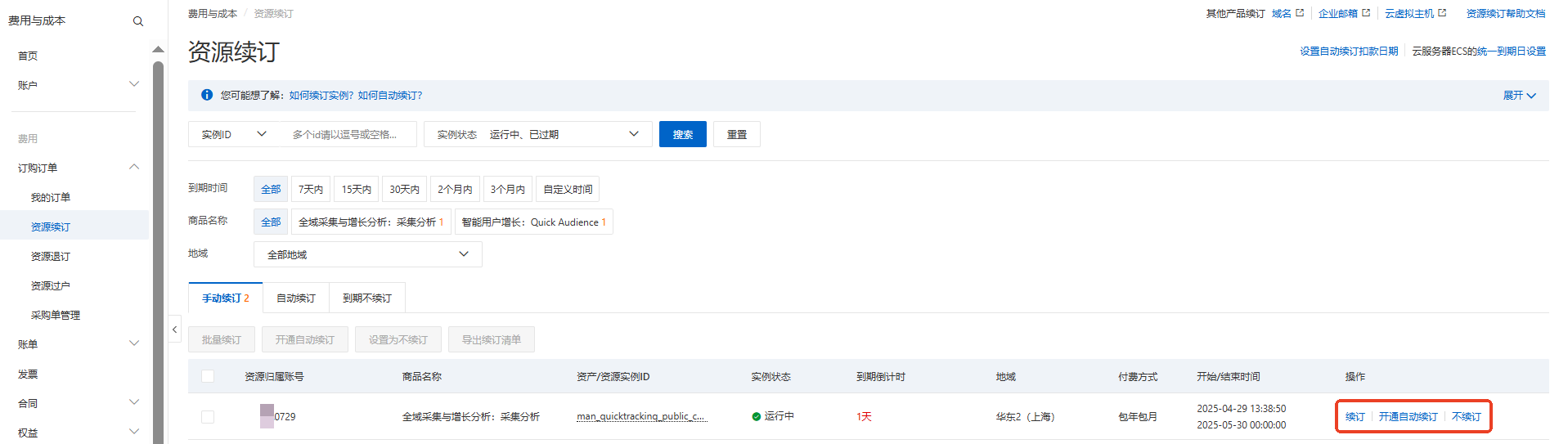Open the 全部地域 region dropdown
Image resolution: width=1568 pixels, height=444 pixels.
point(368,254)
